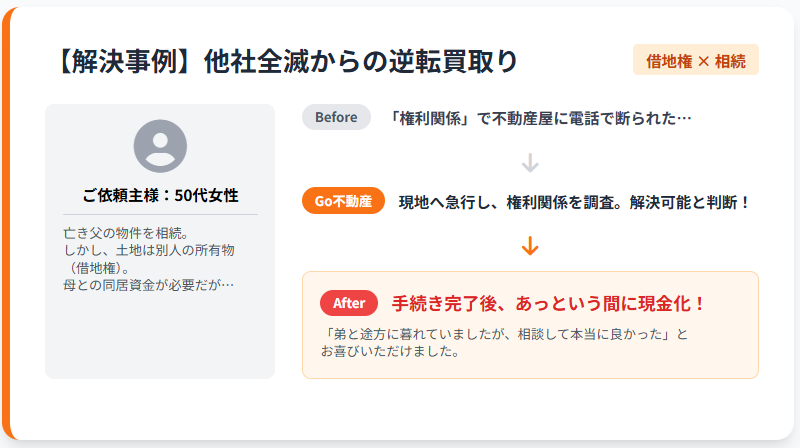Screen dimensions: 800x448
Task: Click the gray Before badge
Action: [x=336, y=117]
